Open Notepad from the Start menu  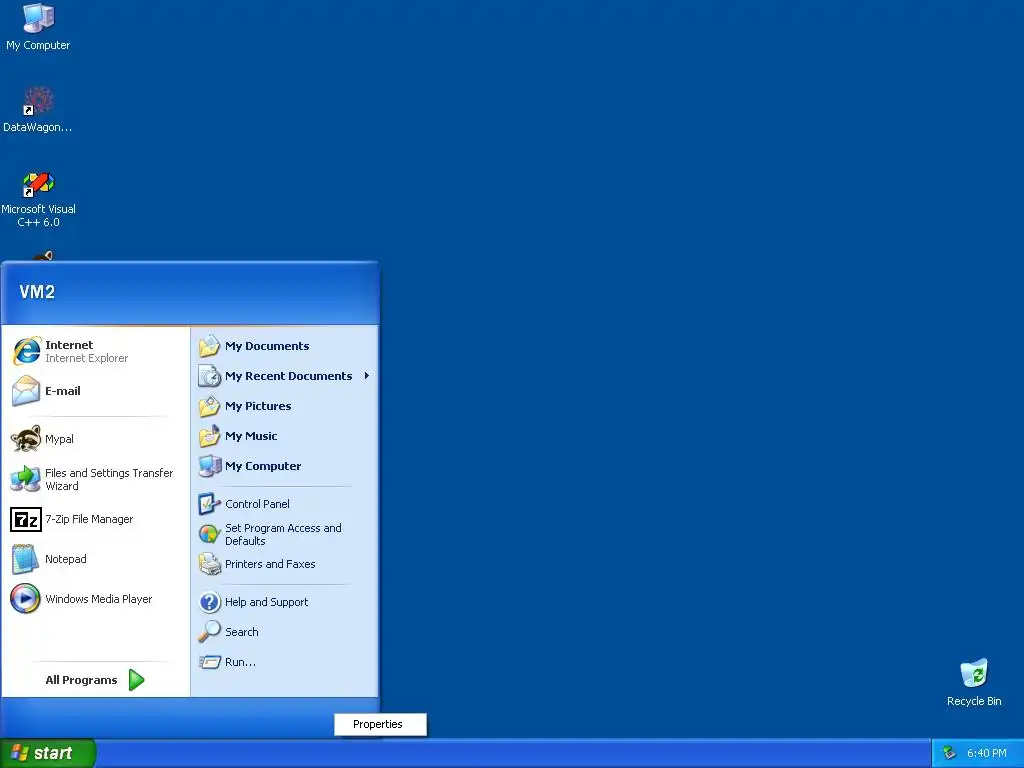pos(95,559)
